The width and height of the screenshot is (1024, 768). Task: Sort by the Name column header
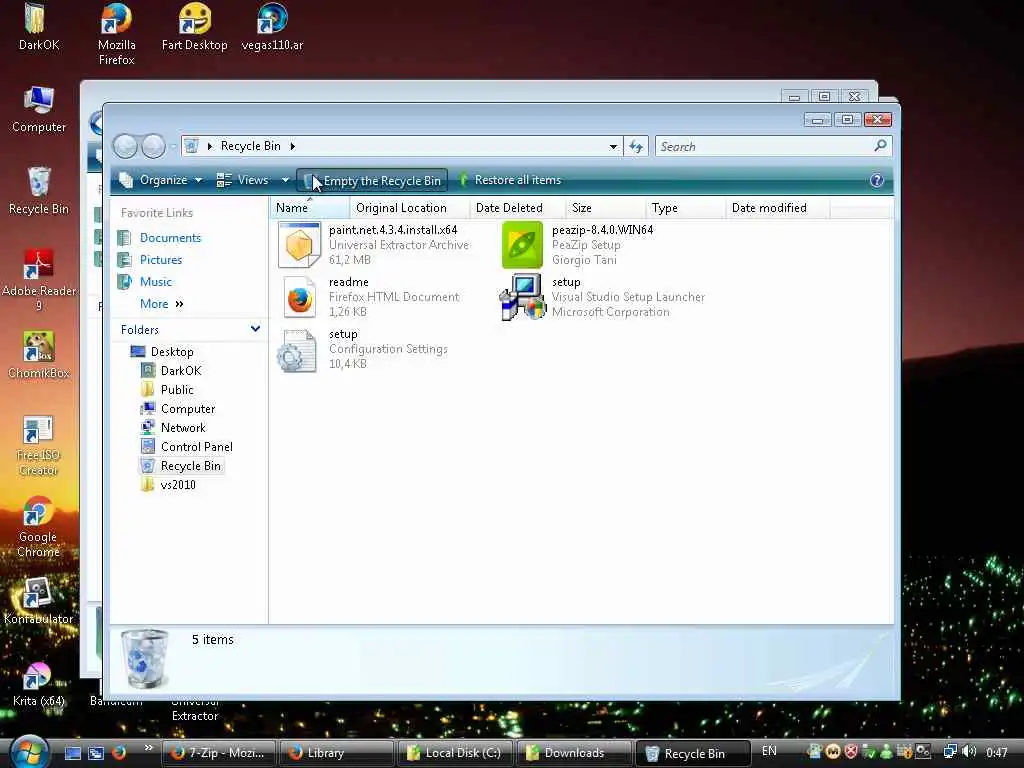point(310,208)
